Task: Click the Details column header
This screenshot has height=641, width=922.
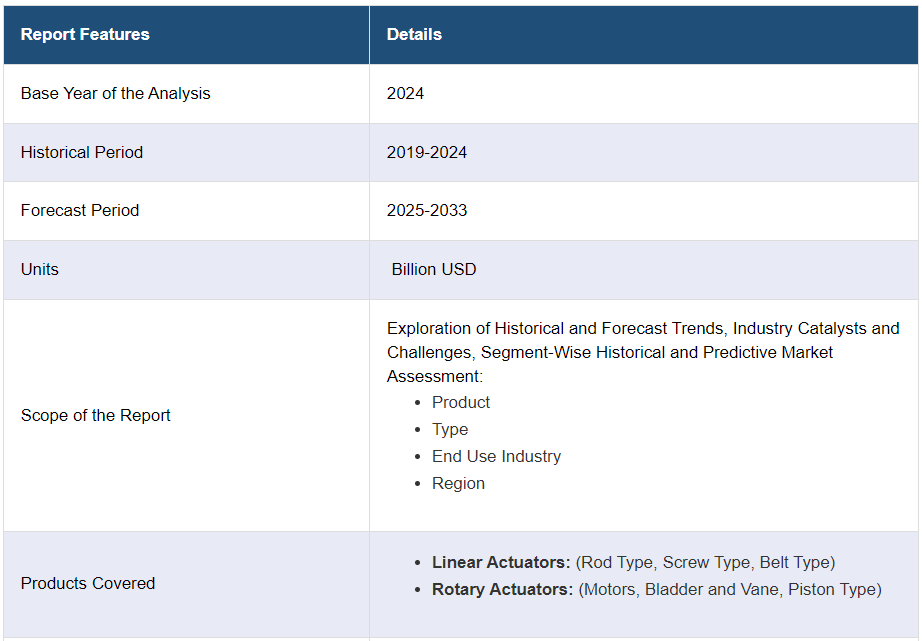Action: 414,34
